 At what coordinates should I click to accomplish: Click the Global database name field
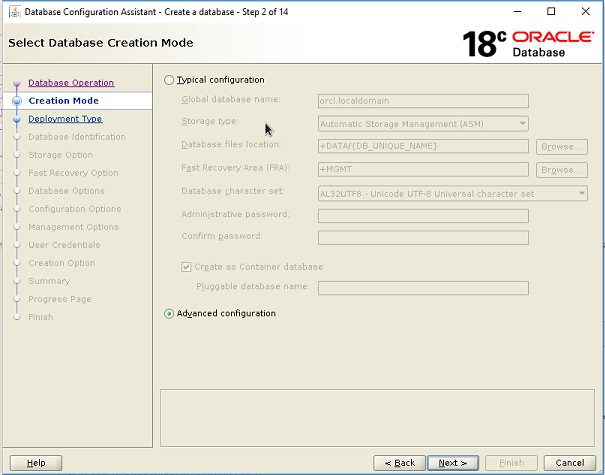click(x=423, y=101)
